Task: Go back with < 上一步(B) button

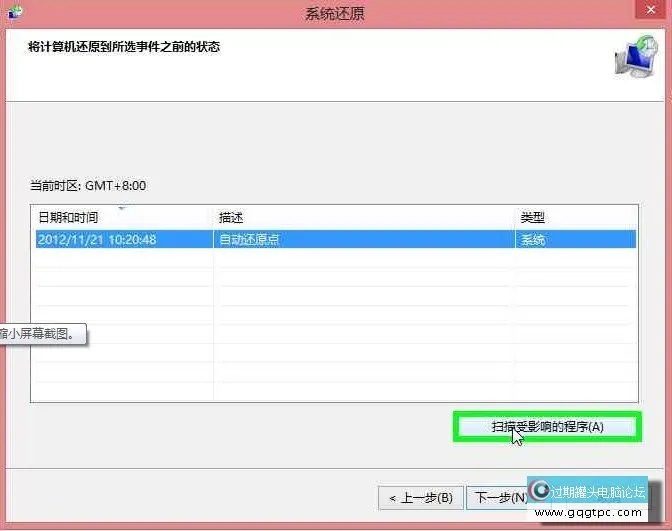Action: pyautogui.click(x=421, y=498)
